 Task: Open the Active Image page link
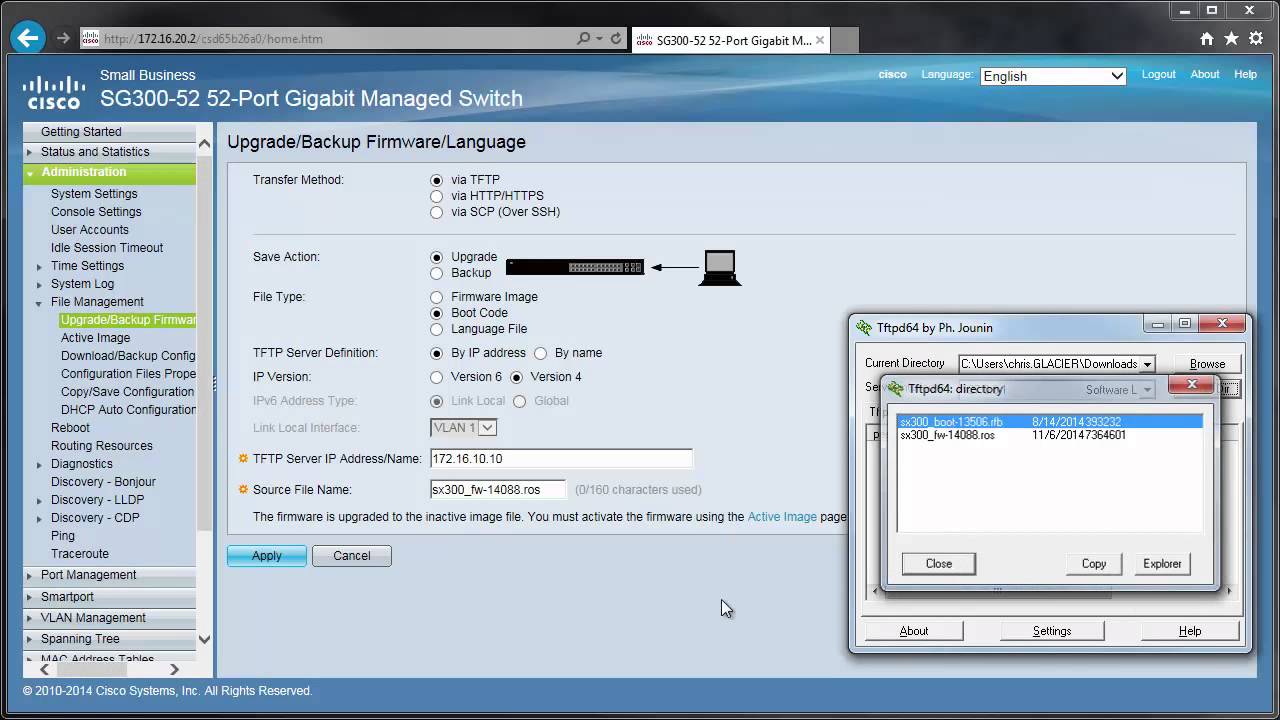782,517
